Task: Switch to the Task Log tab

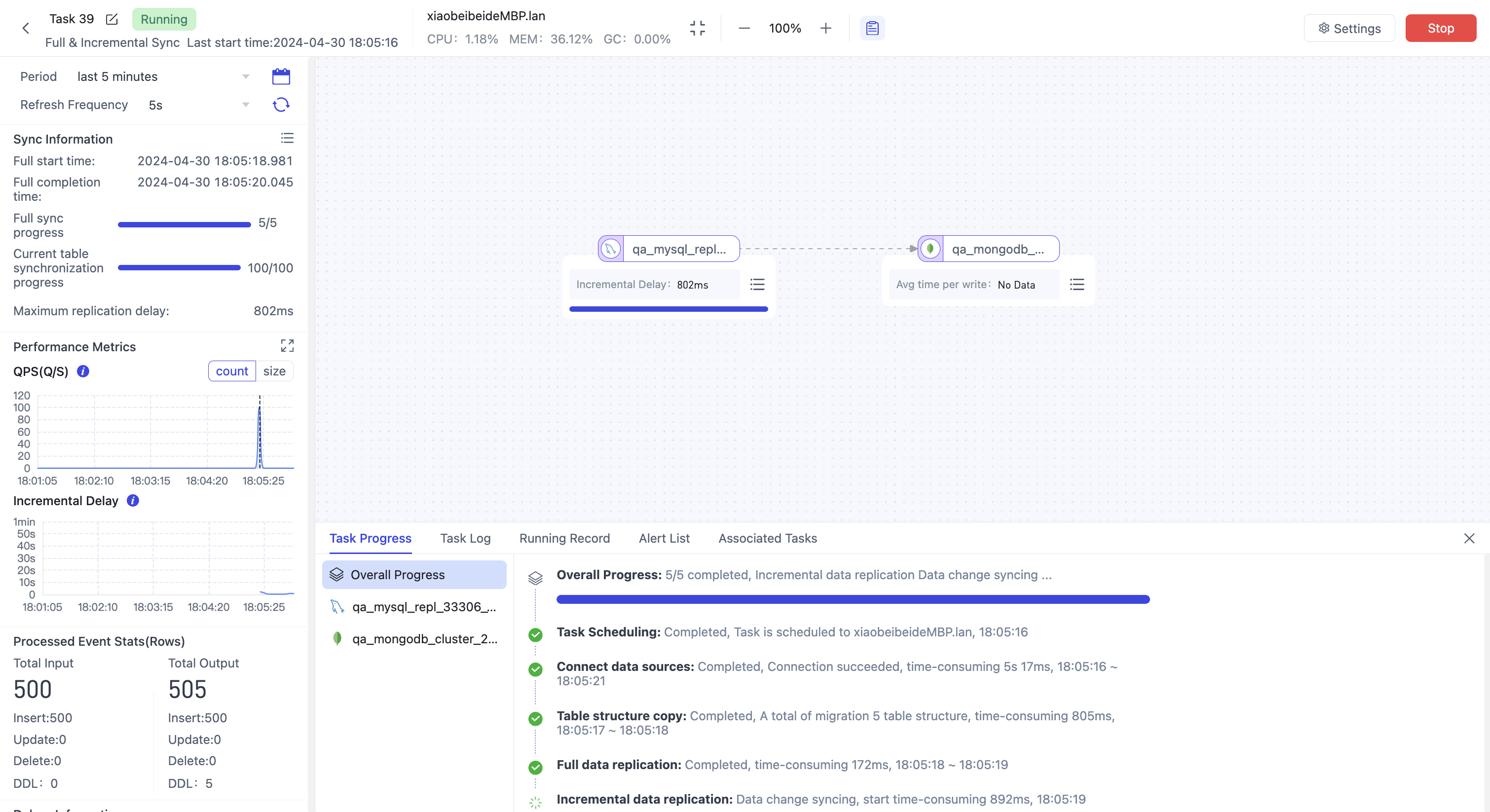Action: tap(465, 538)
